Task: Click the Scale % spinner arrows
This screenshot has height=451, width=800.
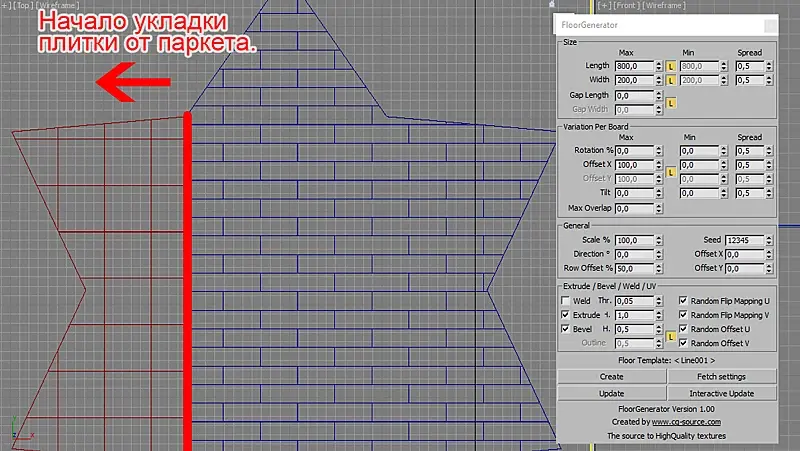Action: pyautogui.click(x=659, y=240)
